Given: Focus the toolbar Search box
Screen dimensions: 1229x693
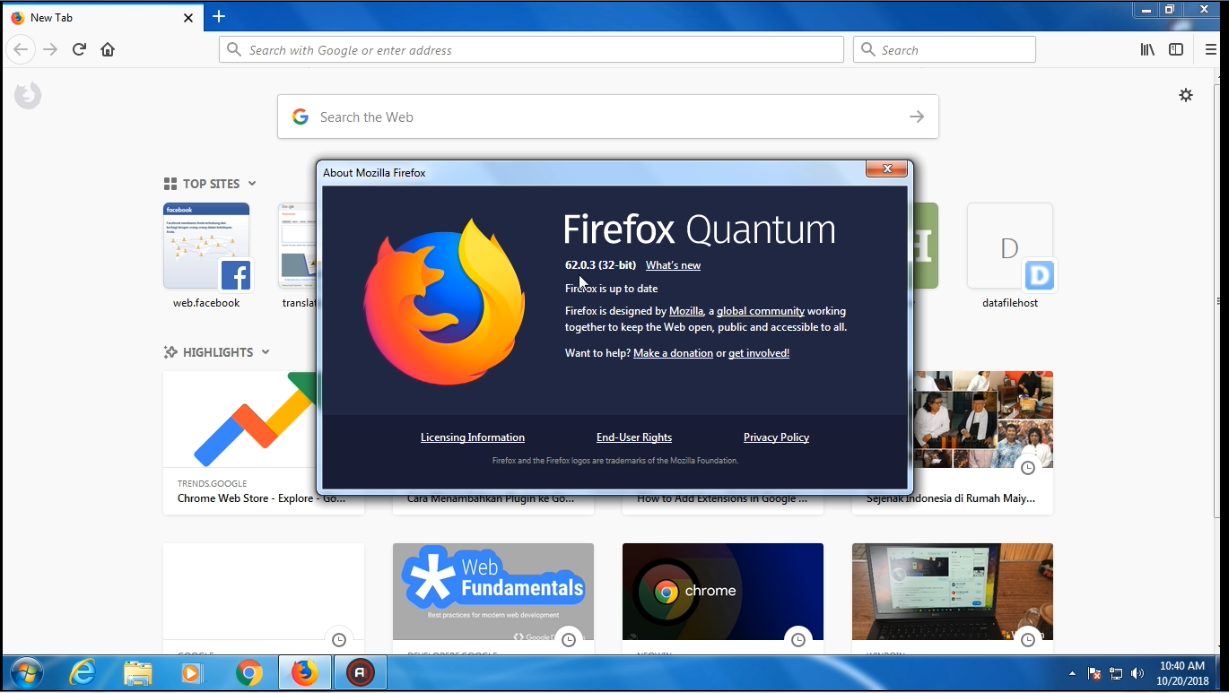Looking at the screenshot, I should [x=944, y=50].
